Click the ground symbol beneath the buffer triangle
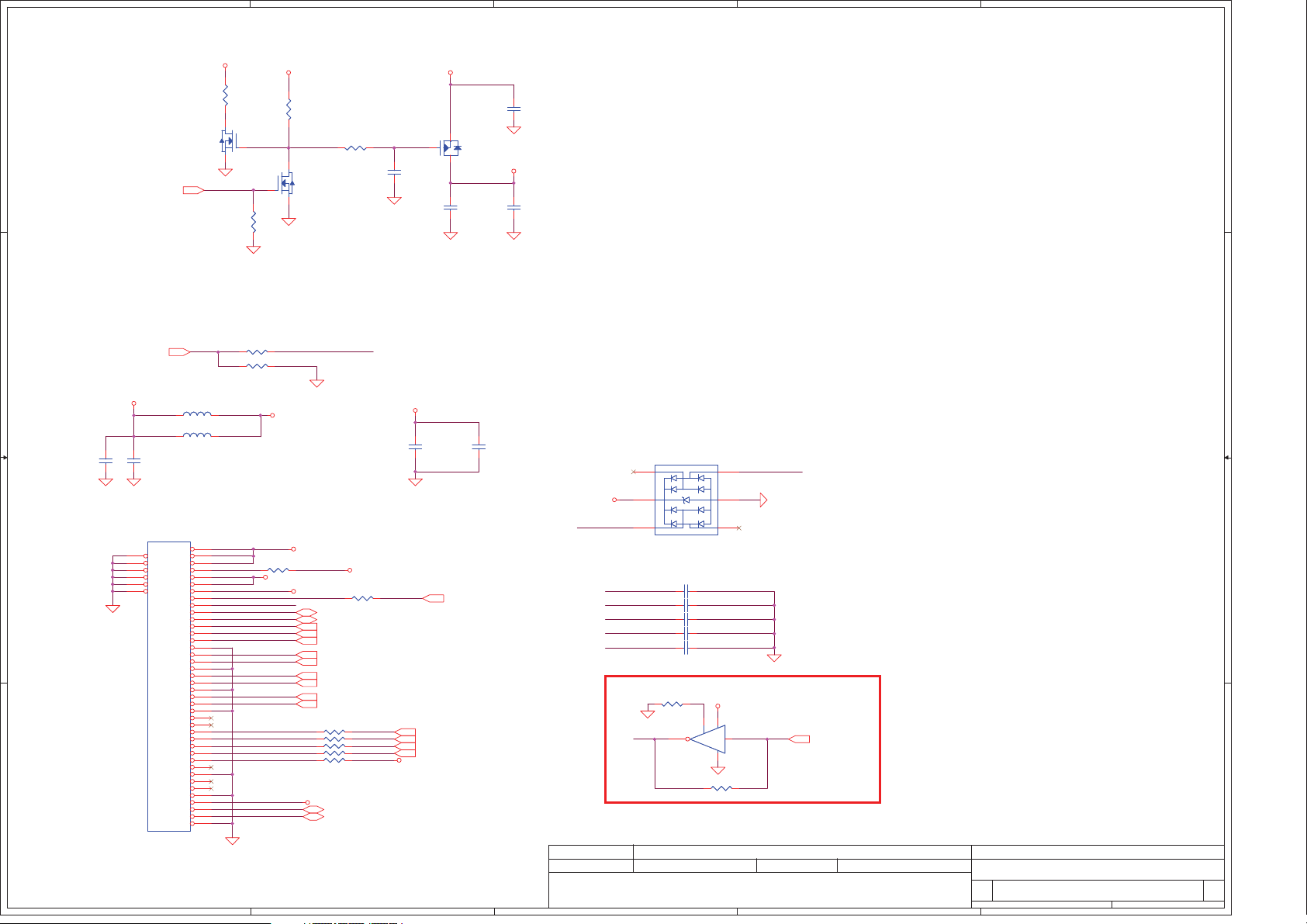1307x924 pixels. pos(718,770)
